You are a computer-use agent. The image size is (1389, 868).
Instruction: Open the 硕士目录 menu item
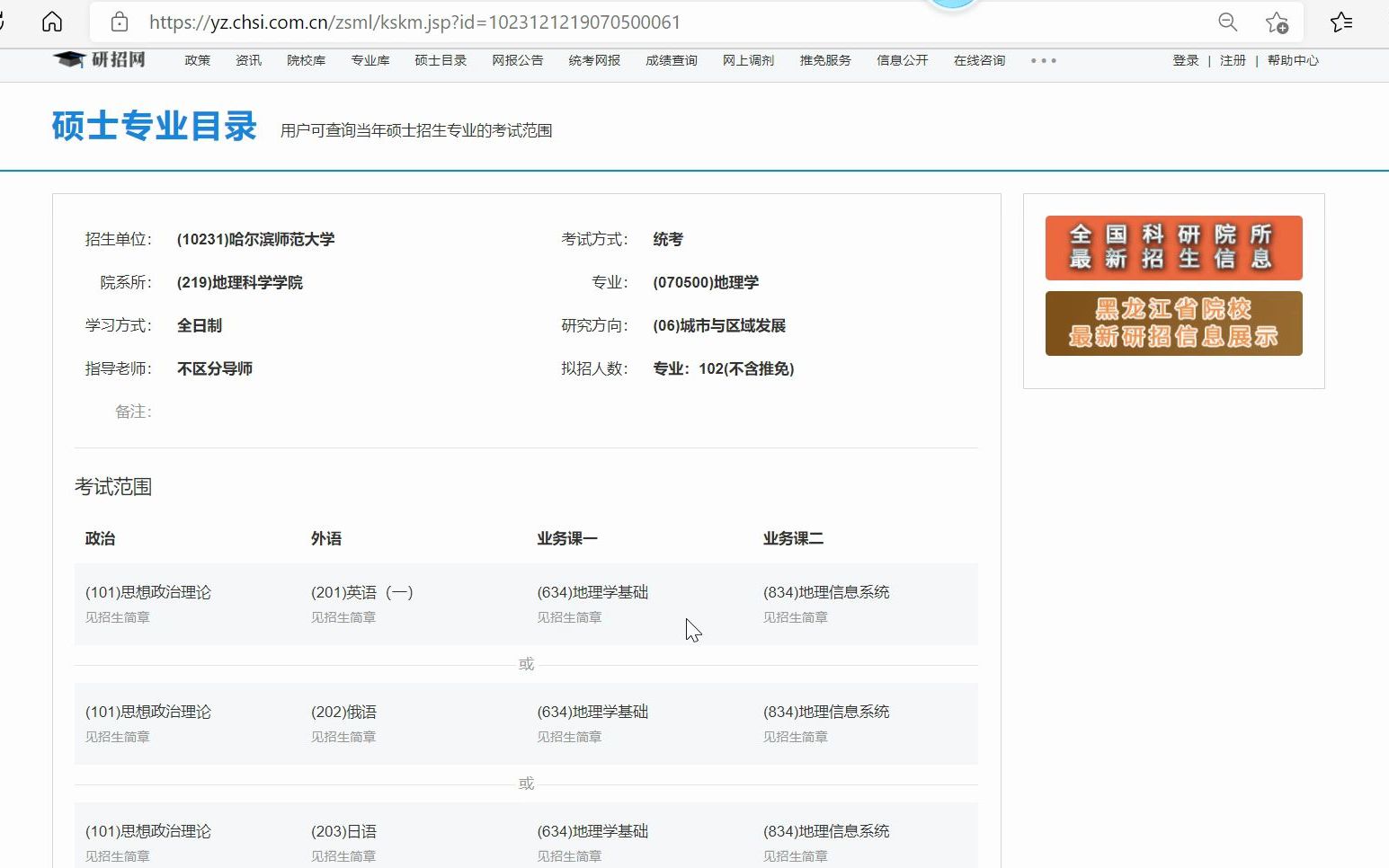(440, 59)
